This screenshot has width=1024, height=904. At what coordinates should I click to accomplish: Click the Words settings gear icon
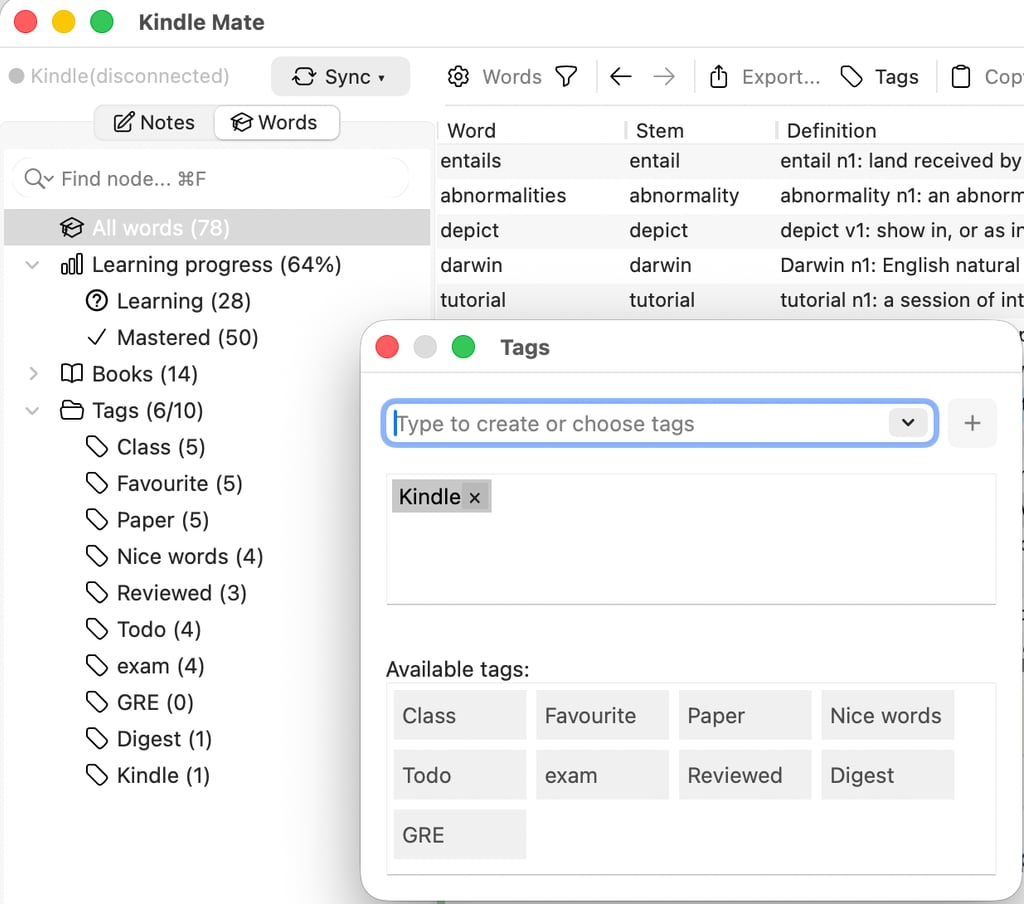coord(459,77)
